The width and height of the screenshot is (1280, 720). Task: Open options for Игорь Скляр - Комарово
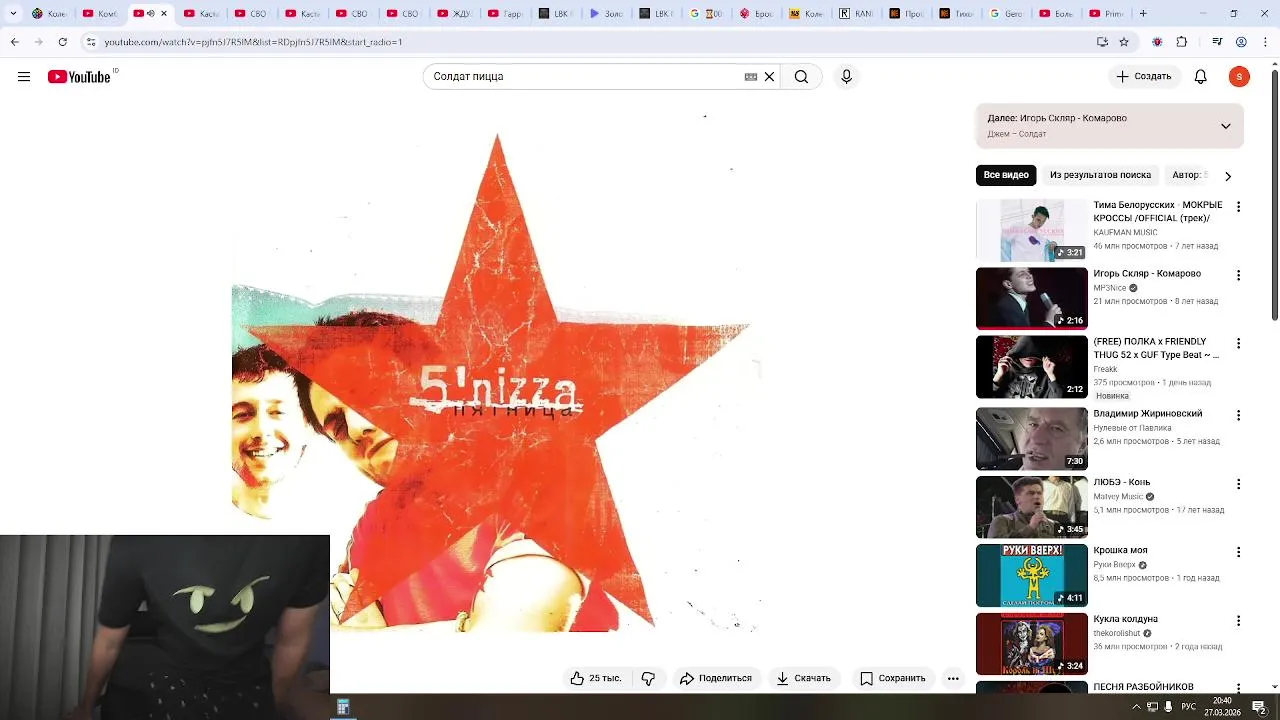(1238, 275)
